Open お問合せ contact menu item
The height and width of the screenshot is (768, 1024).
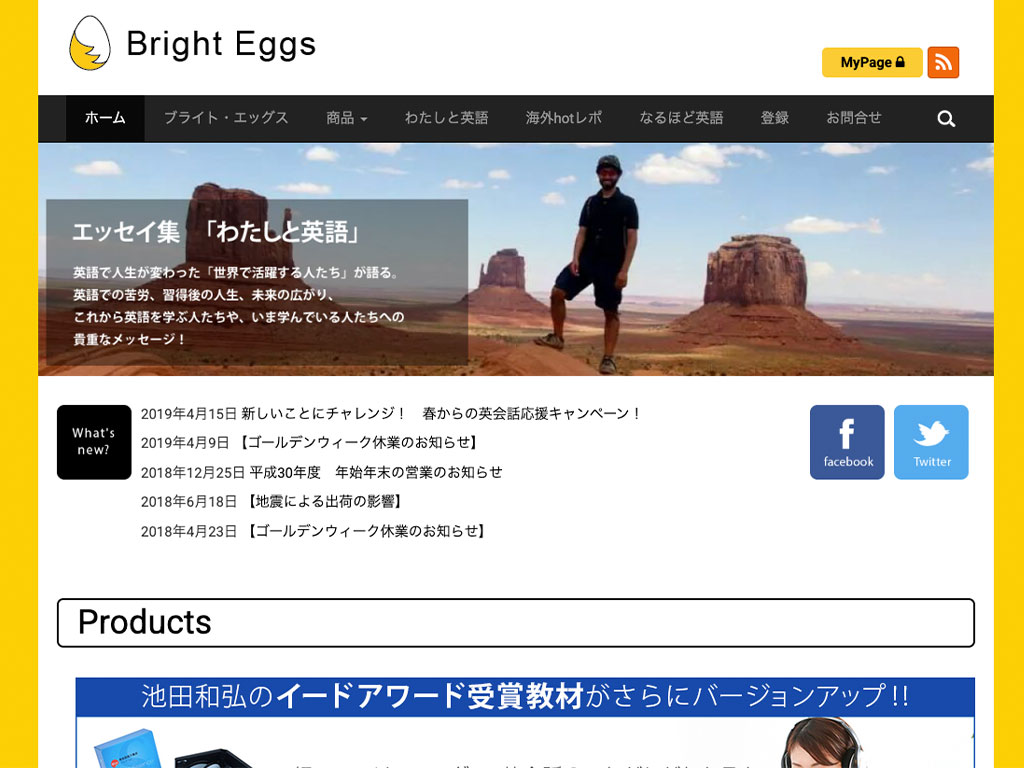[854, 118]
